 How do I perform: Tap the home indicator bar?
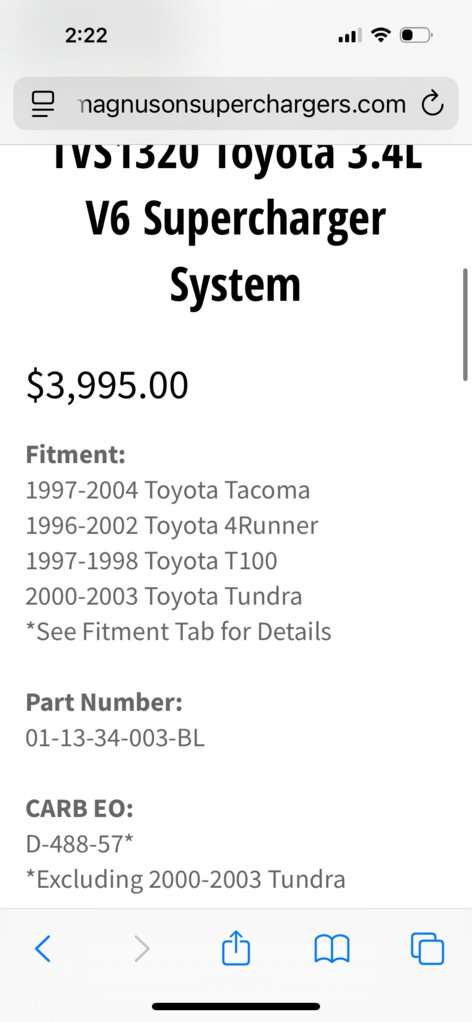pos(236,1006)
